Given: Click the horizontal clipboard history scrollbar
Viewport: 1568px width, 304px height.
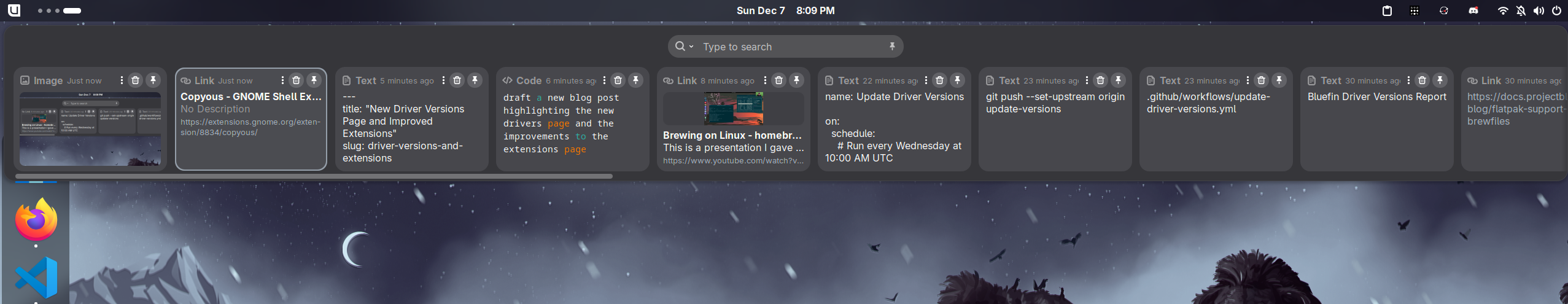Looking at the screenshot, I should (x=314, y=176).
